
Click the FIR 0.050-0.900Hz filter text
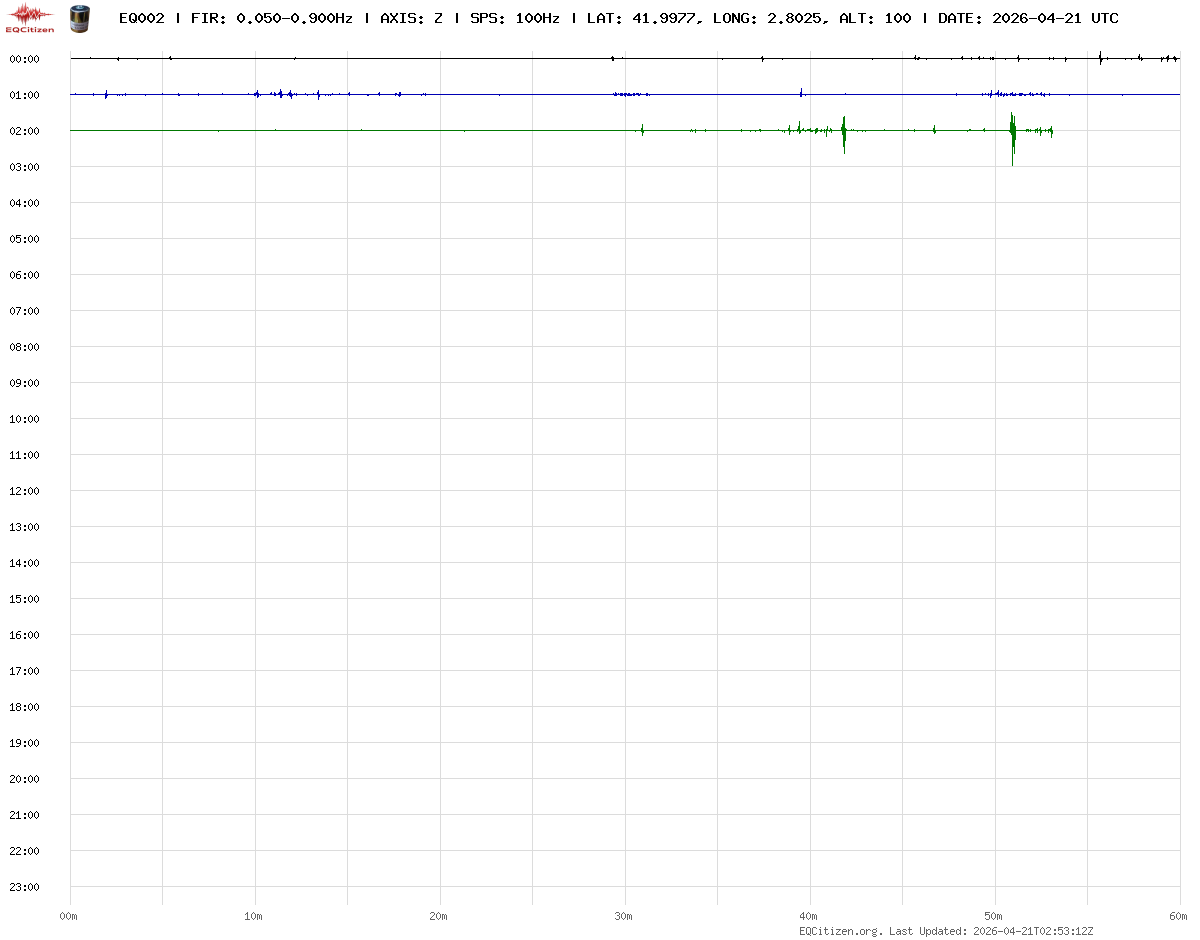pyautogui.click(x=271, y=18)
